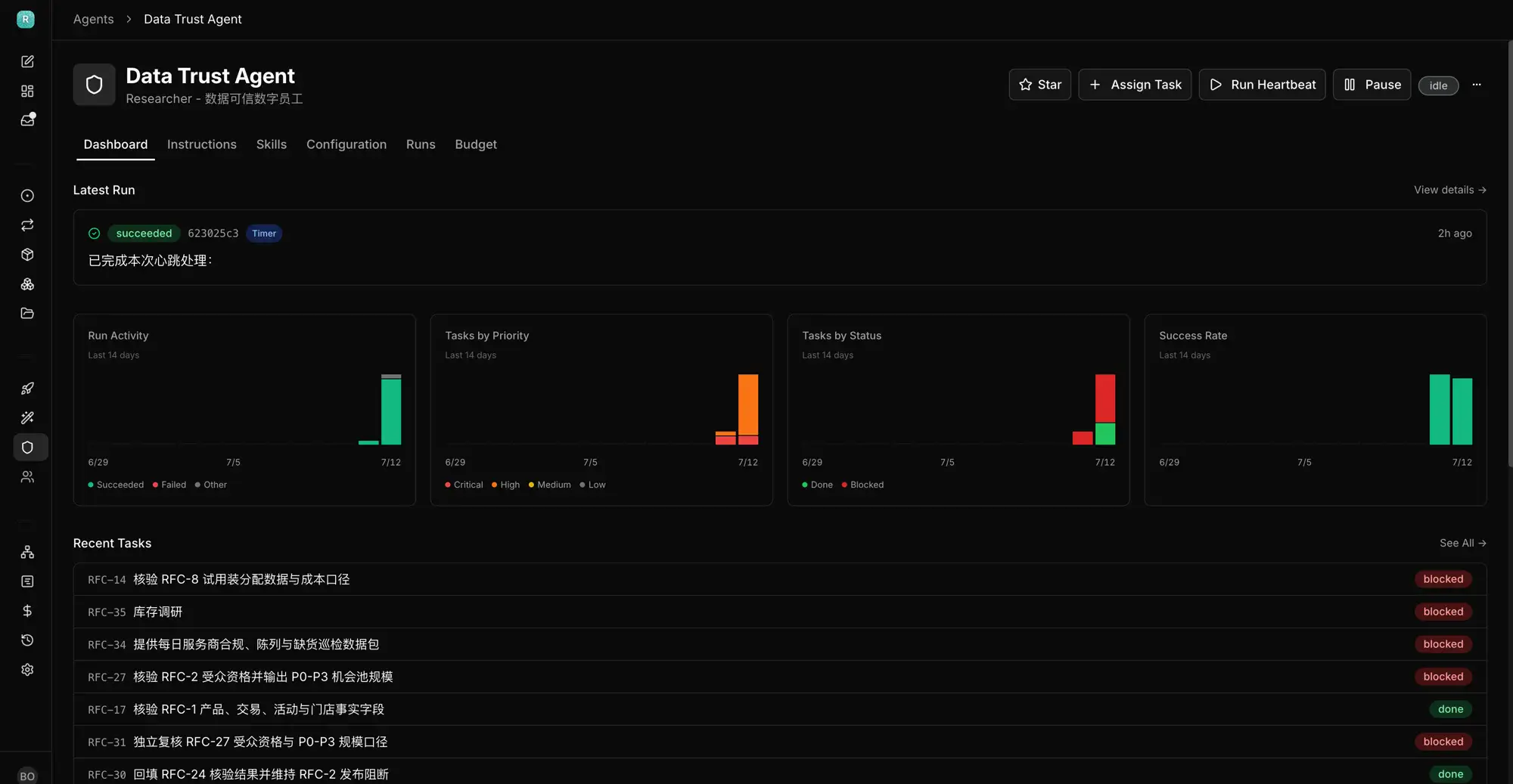The height and width of the screenshot is (784, 1513).
Task: Star the Data Trust Agent
Action: tap(1039, 85)
